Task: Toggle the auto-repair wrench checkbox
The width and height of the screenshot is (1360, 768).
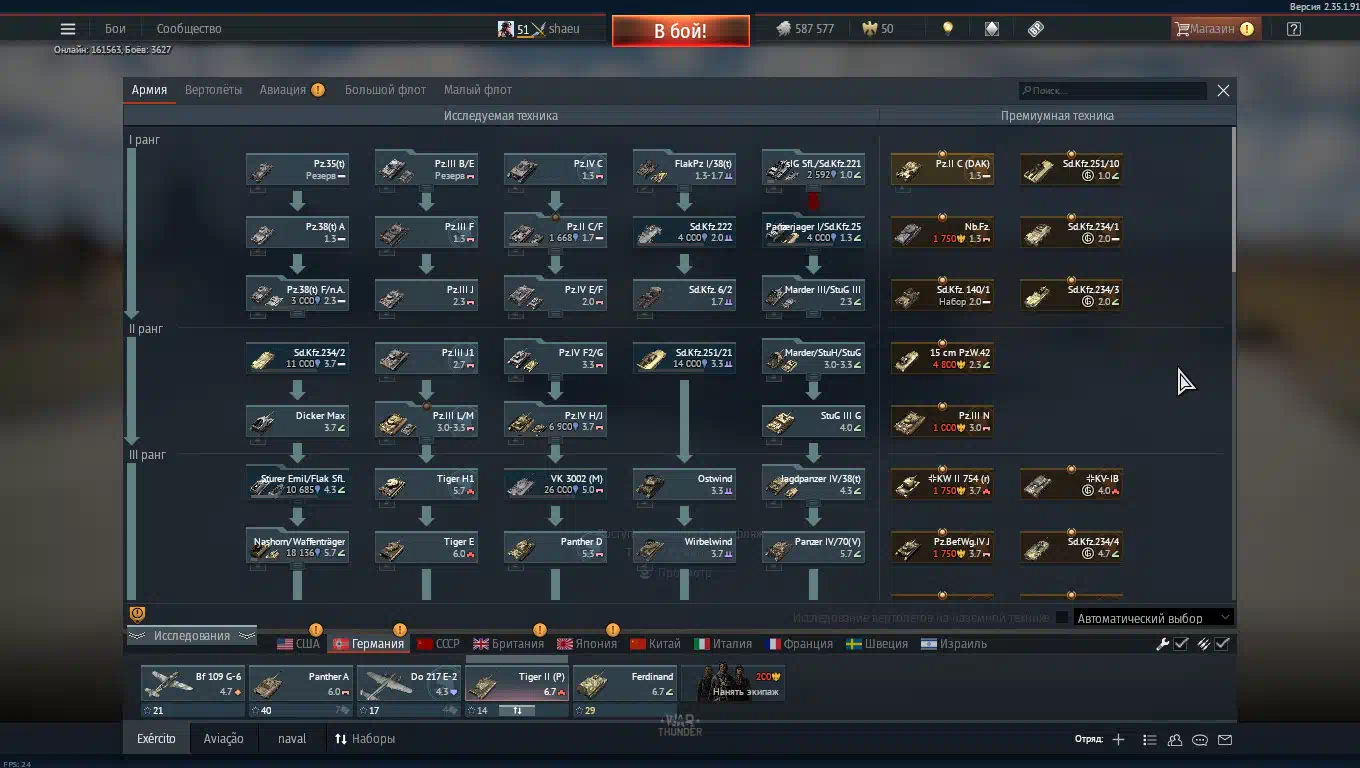Action: tap(1181, 644)
